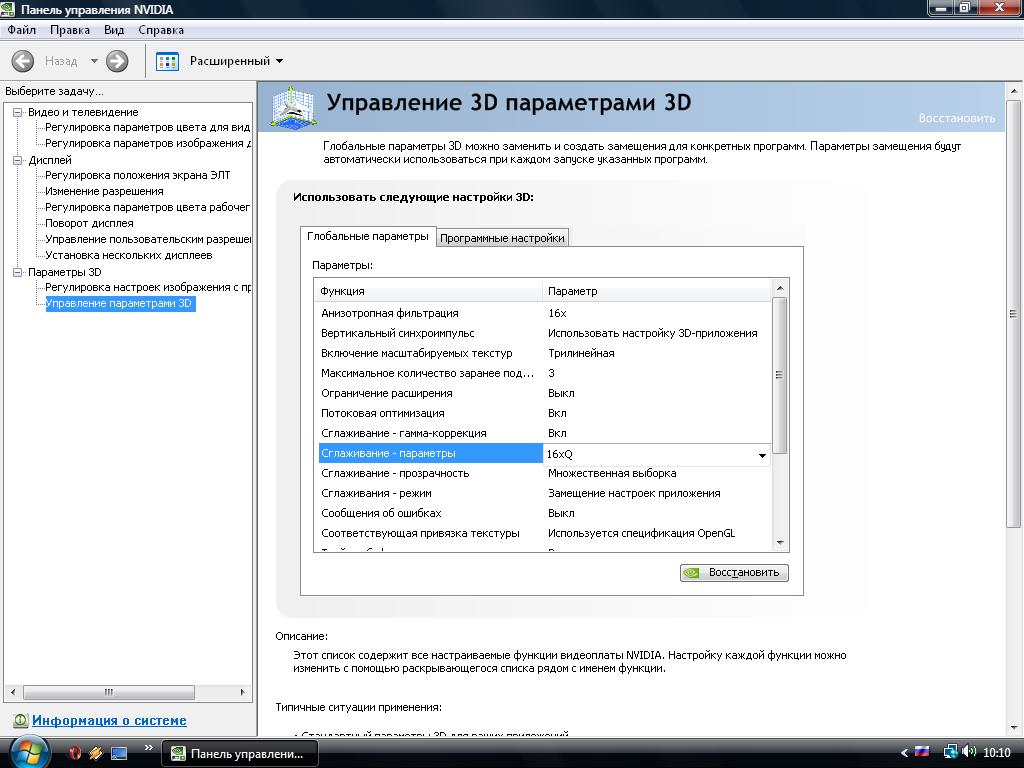The width and height of the screenshot is (1024, 768).
Task: Select Поворот дисплея task
Action: (x=89, y=223)
